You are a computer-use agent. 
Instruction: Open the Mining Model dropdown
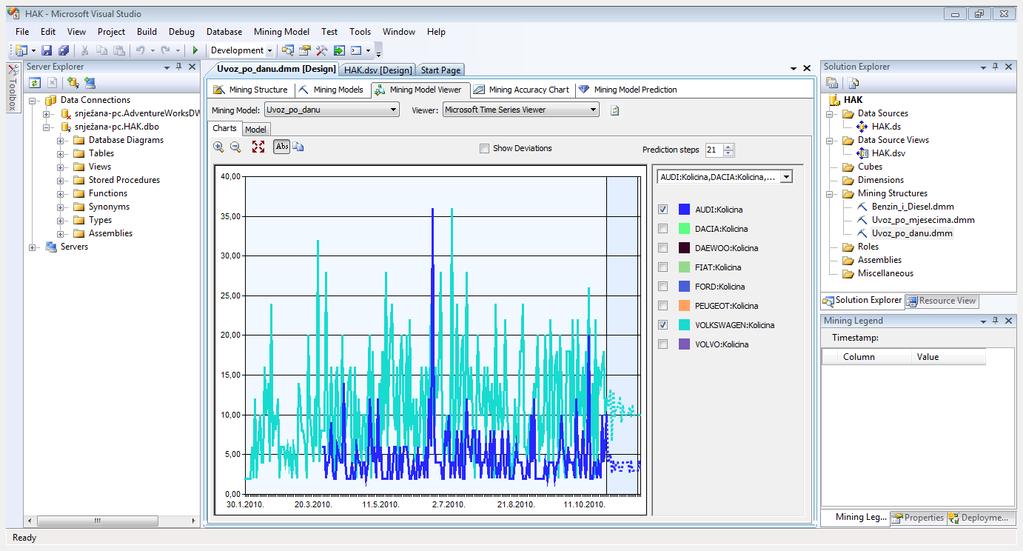pyautogui.click(x=331, y=110)
